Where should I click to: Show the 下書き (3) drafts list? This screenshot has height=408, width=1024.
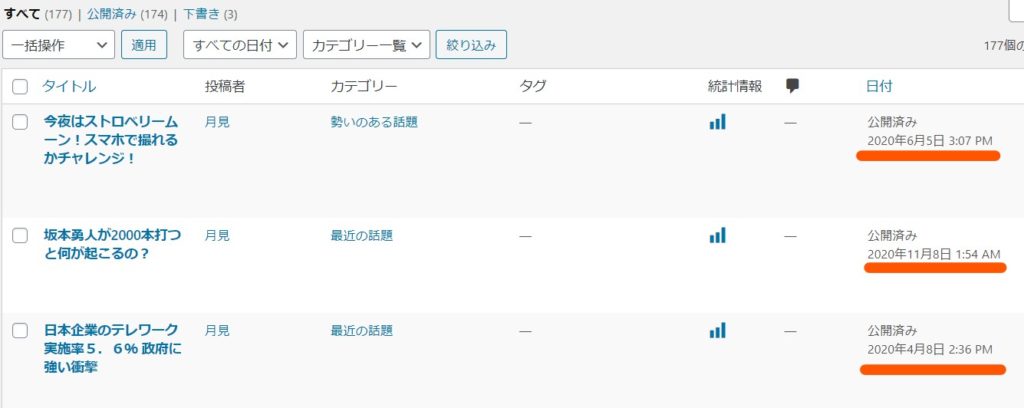click(210, 14)
